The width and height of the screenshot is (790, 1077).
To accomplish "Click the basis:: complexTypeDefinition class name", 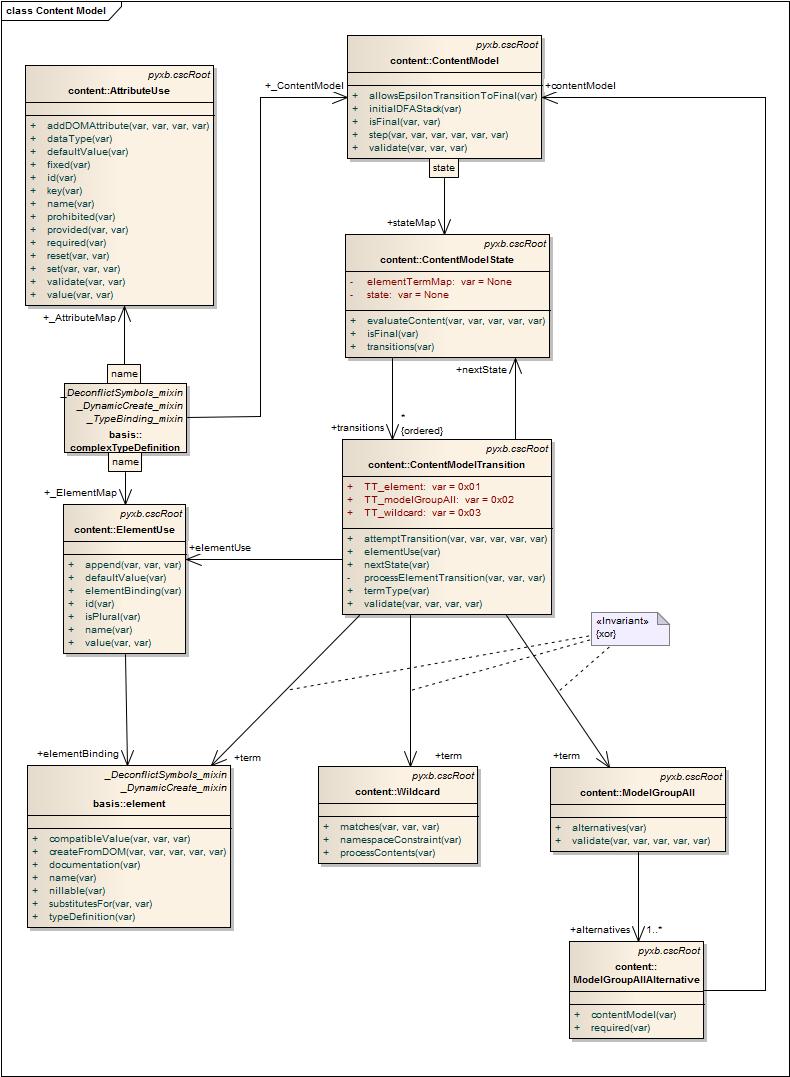I will [x=125, y=441].
